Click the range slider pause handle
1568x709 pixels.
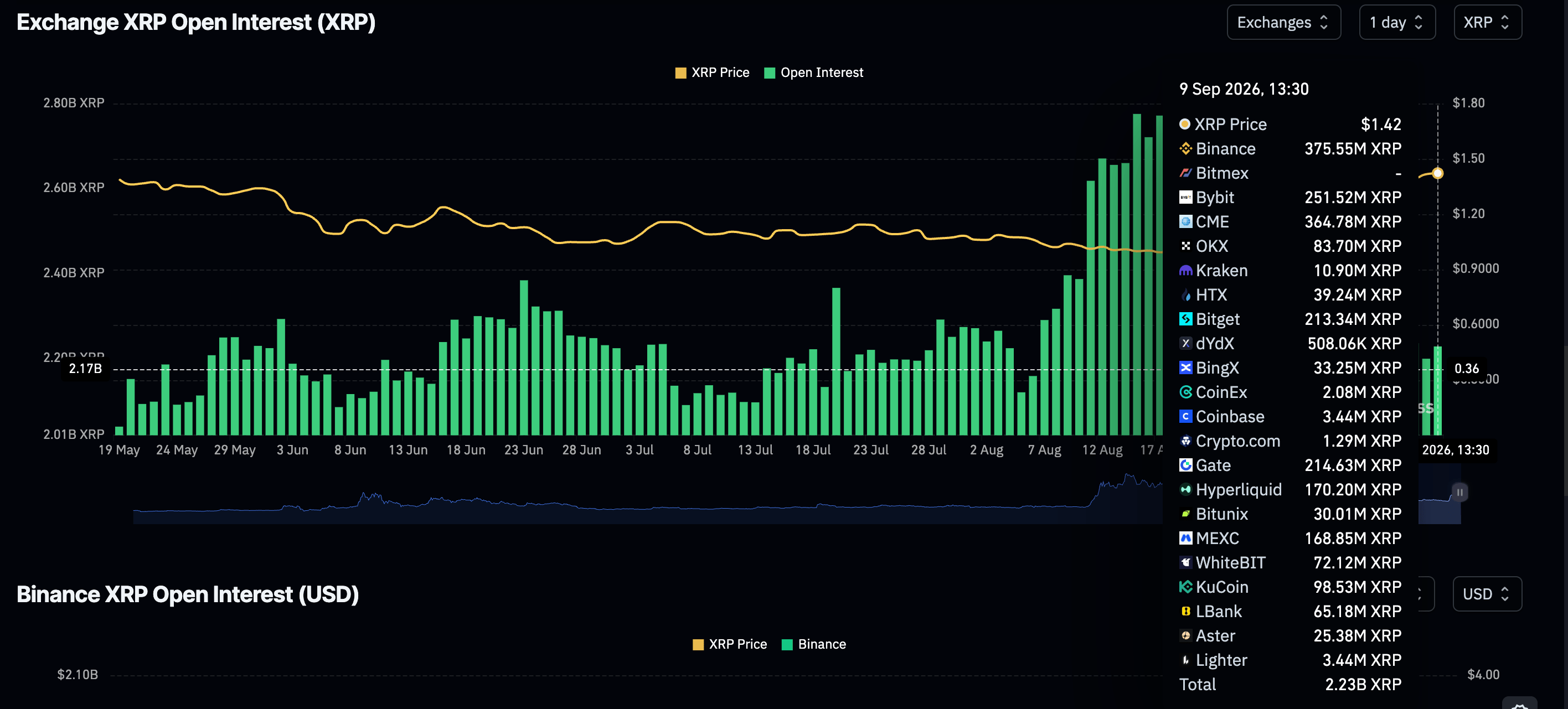pos(1459,491)
